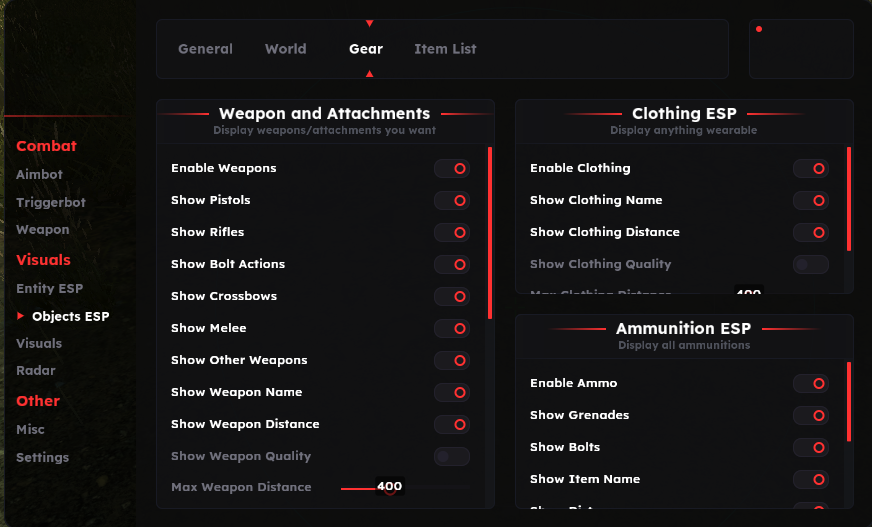Toggle Show Crossbows switch
Image resolution: width=872 pixels, height=527 pixels.
[x=452, y=296]
